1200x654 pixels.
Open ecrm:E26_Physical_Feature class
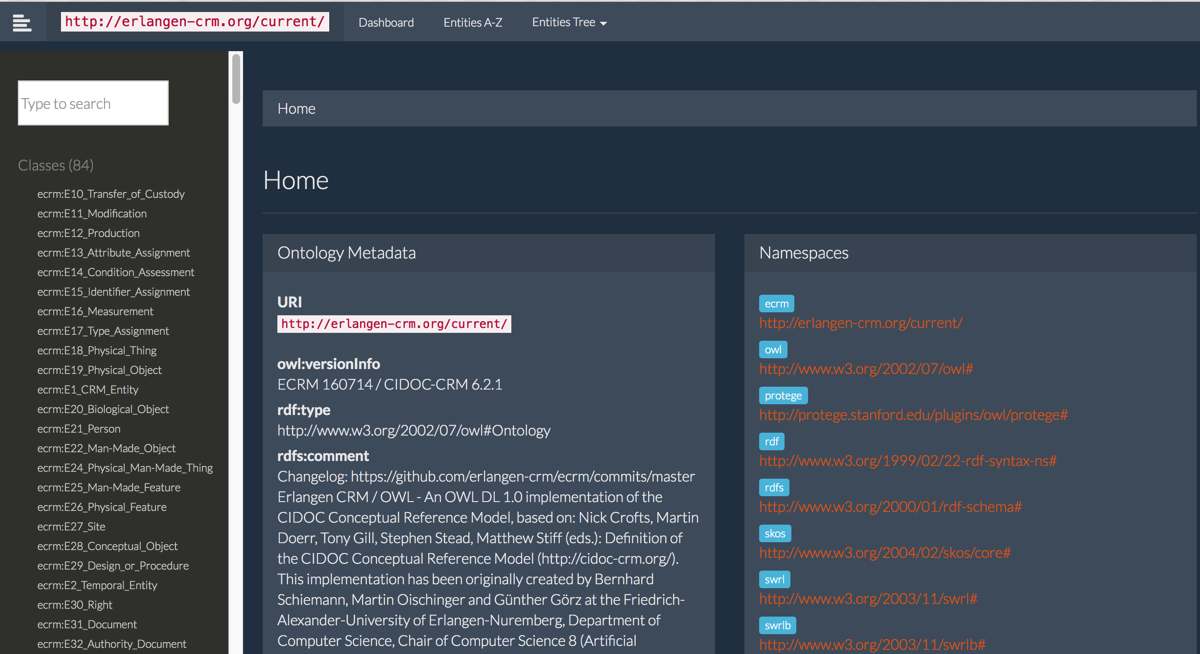click(x=102, y=507)
